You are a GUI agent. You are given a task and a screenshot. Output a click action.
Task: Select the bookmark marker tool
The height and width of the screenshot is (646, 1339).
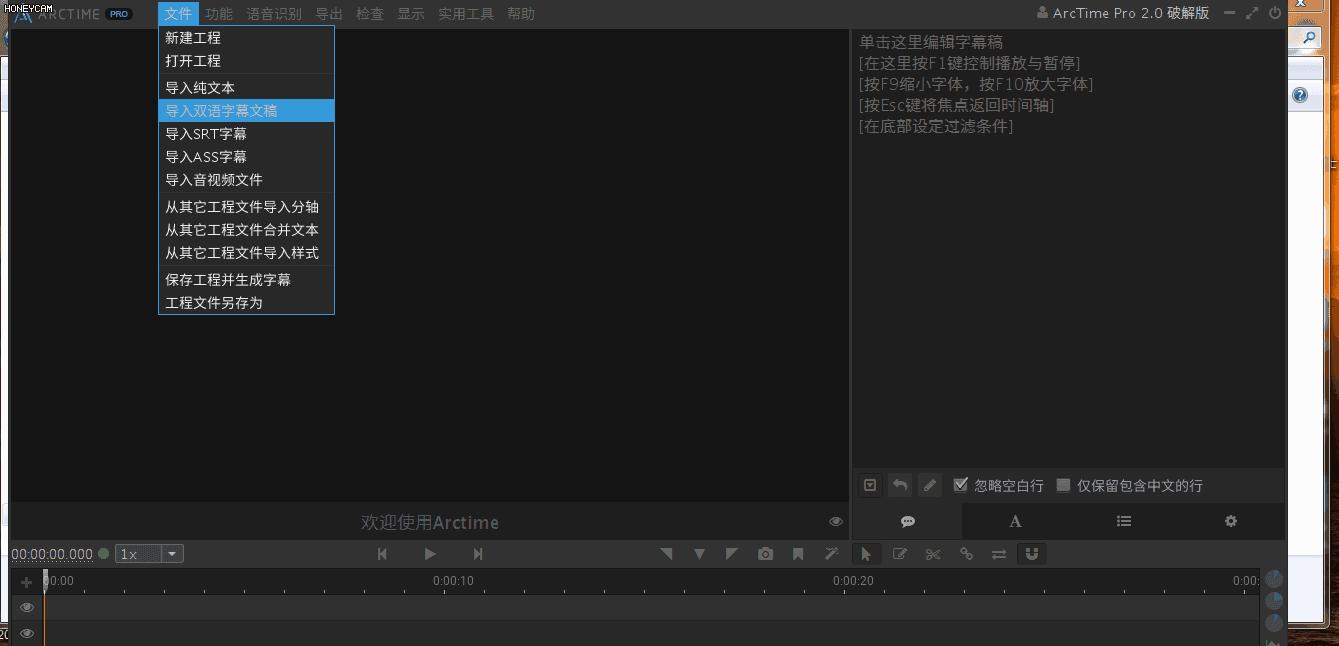click(798, 553)
